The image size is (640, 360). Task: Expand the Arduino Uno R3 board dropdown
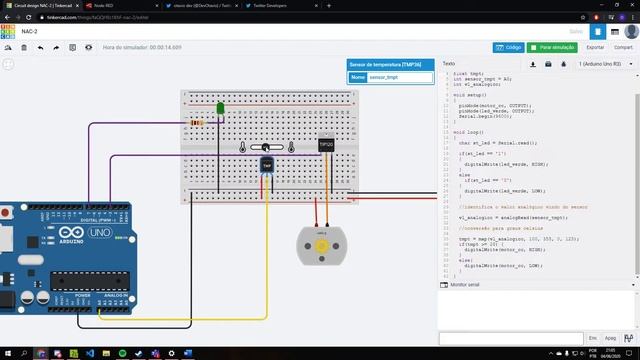[x=606, y=64]
